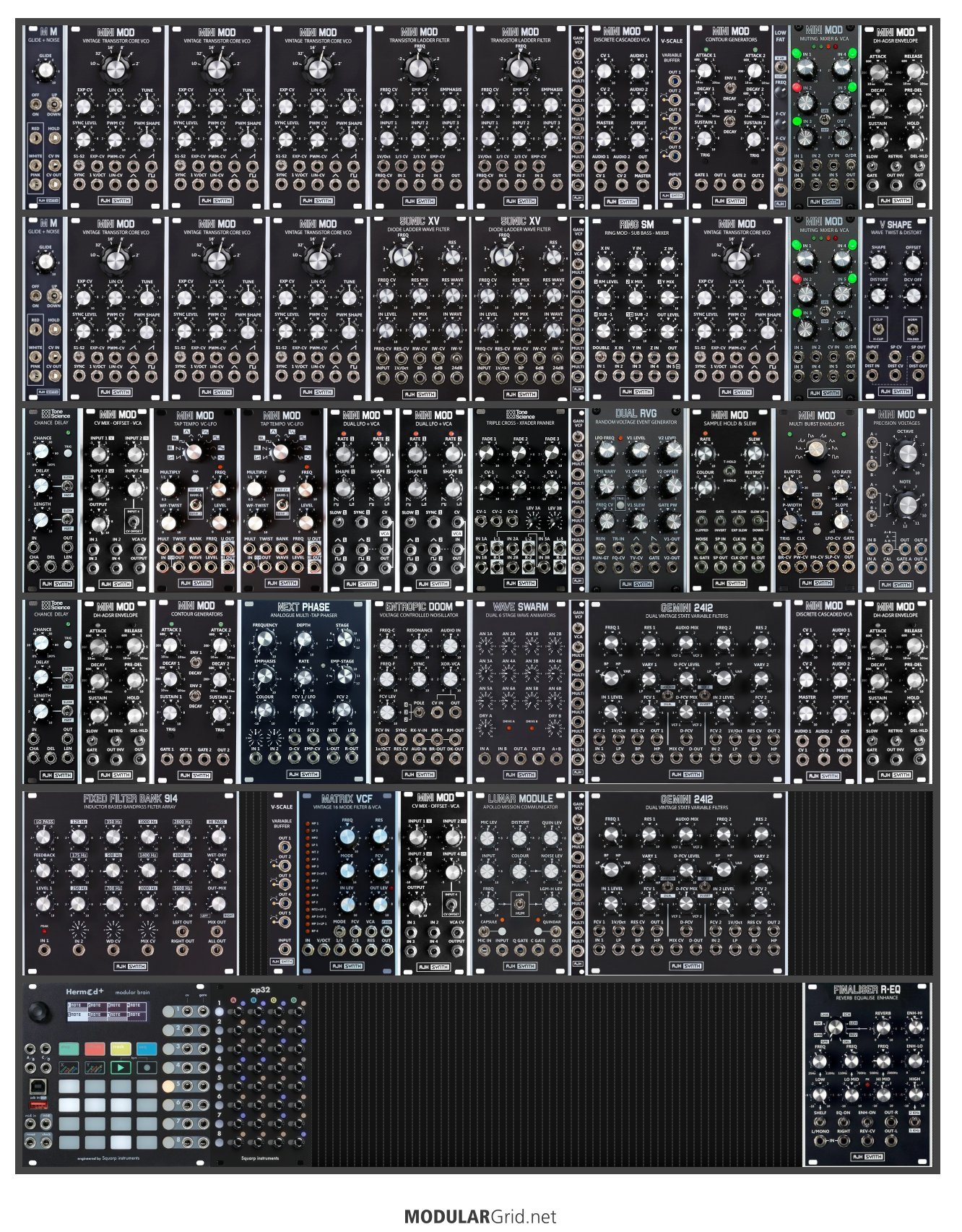Screen dimensions: 962x1232
Task: Turn the LFO FREQ knob on Dual RVG
Action: [604, 452]
